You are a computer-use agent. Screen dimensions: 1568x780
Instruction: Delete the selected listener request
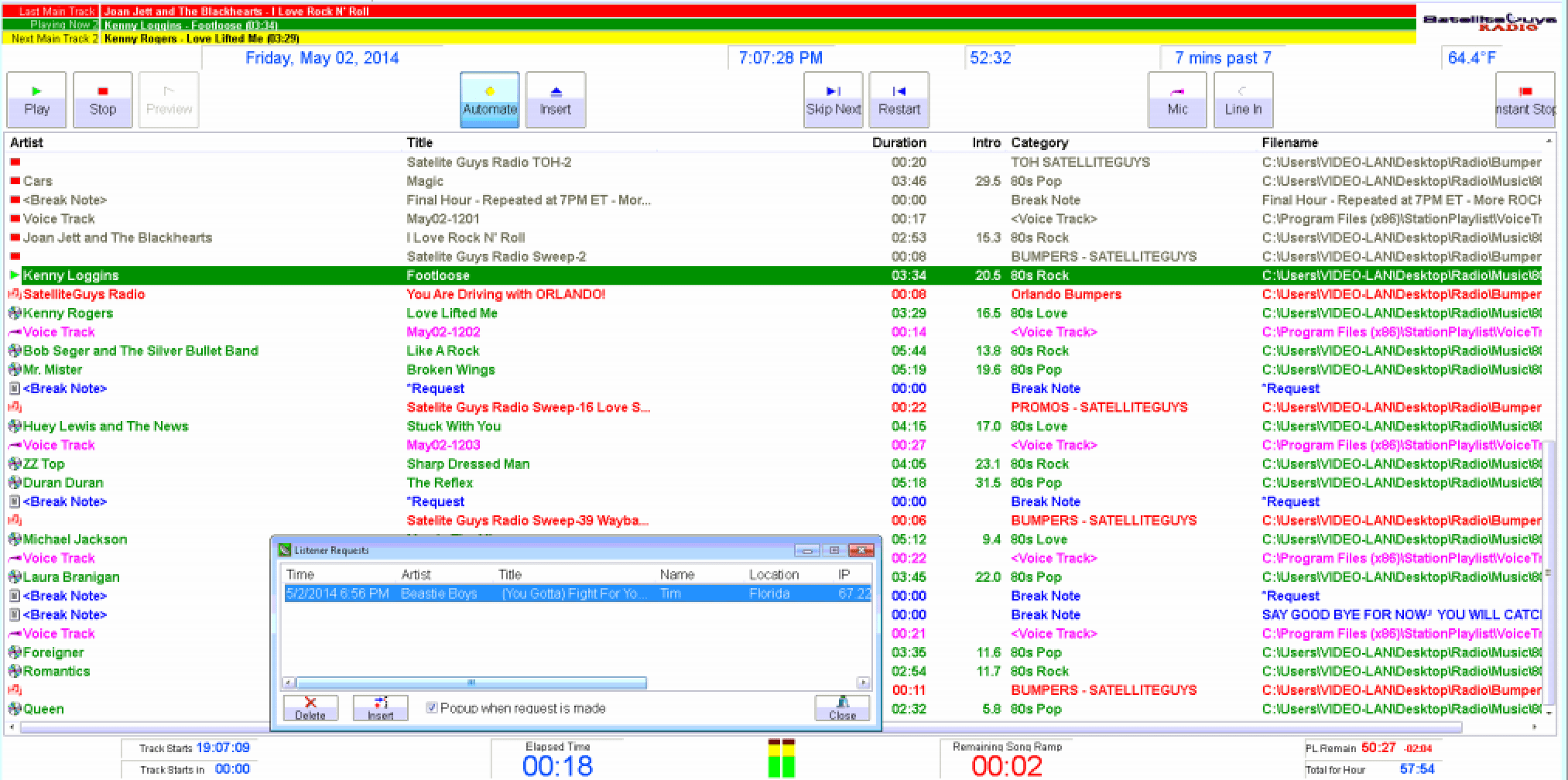click(310, 708)
